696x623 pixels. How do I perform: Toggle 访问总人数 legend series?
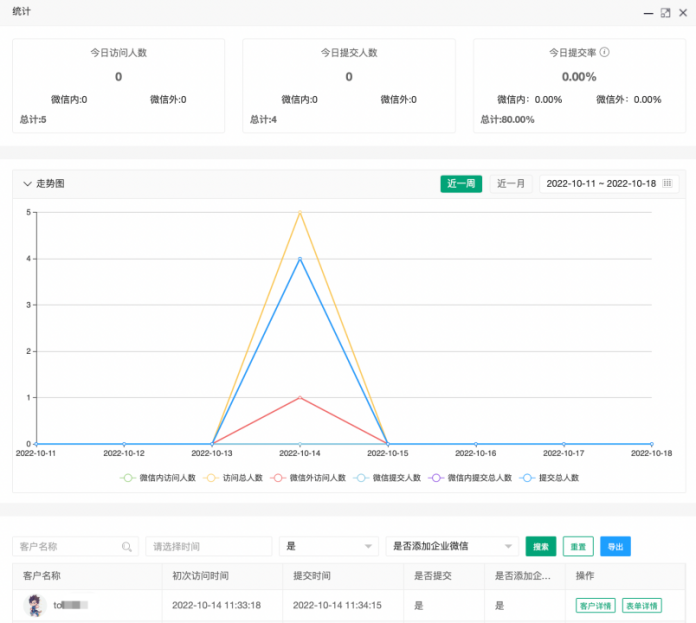click(233, 478)
